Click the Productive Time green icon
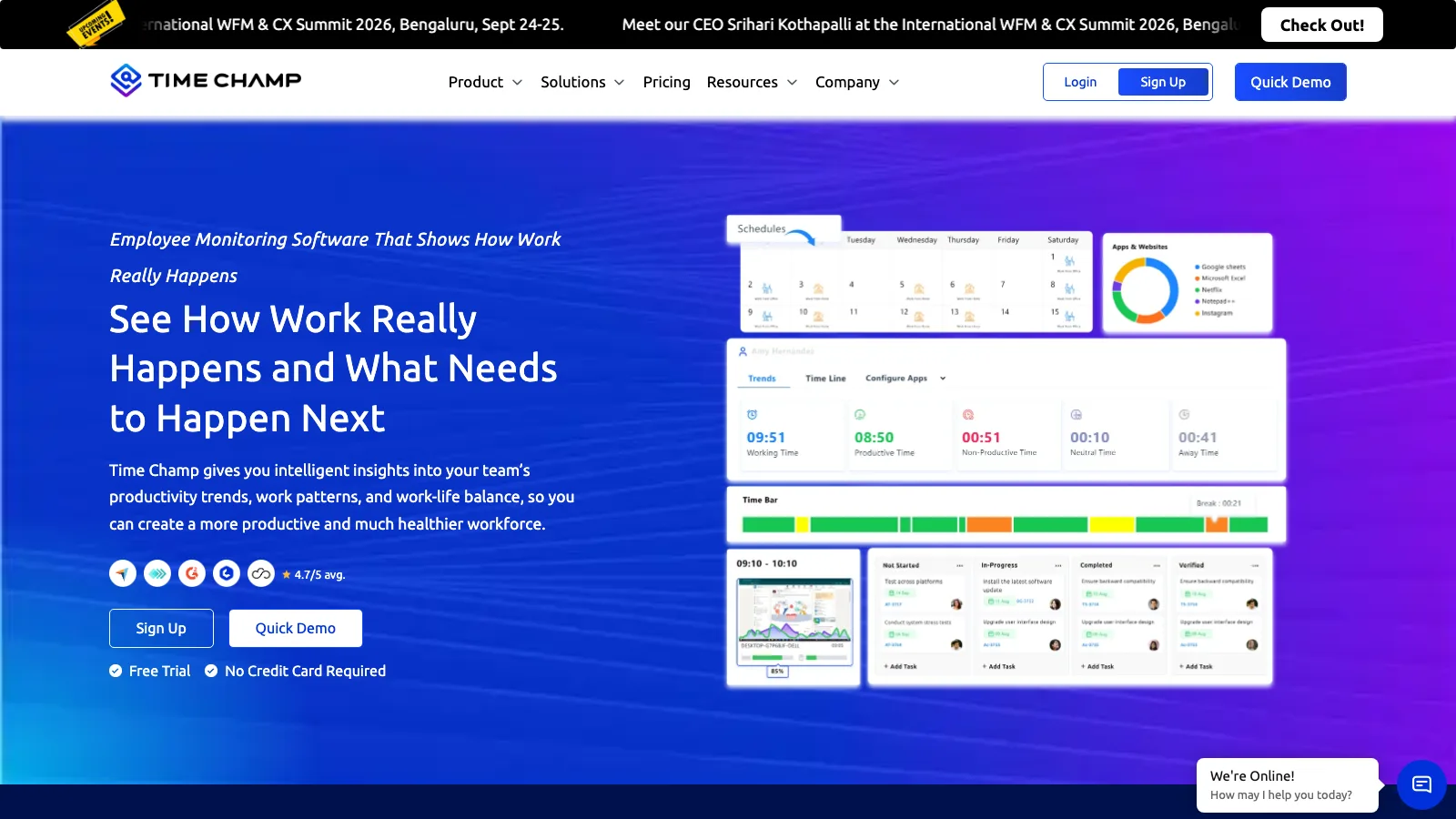The height and width of the screenshot is (819, 1456). pyautogui.click(x=860, y=415)
